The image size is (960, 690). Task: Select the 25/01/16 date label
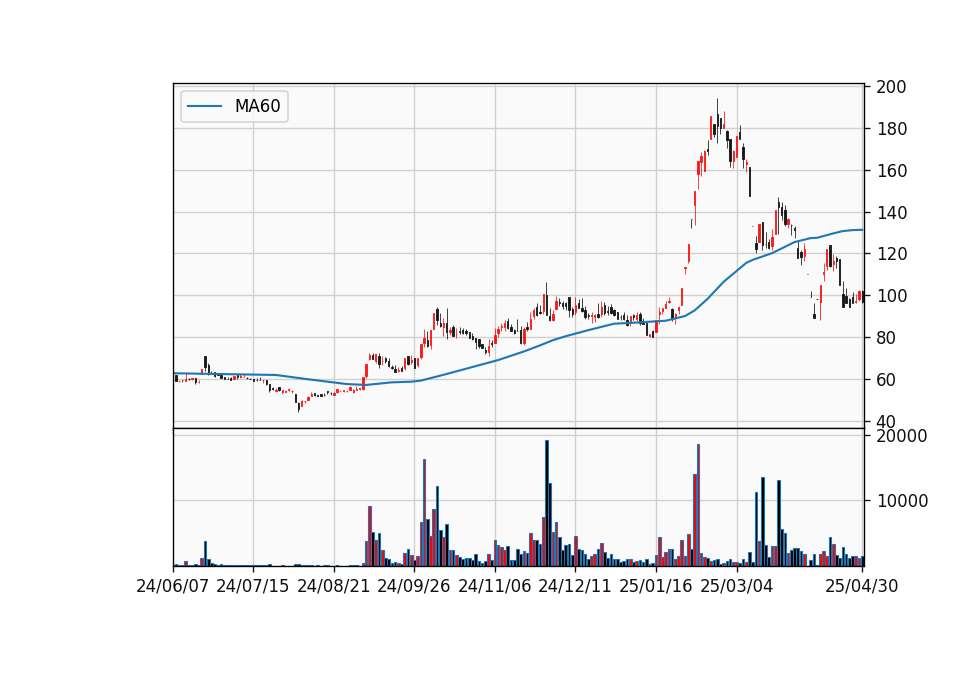656,586
